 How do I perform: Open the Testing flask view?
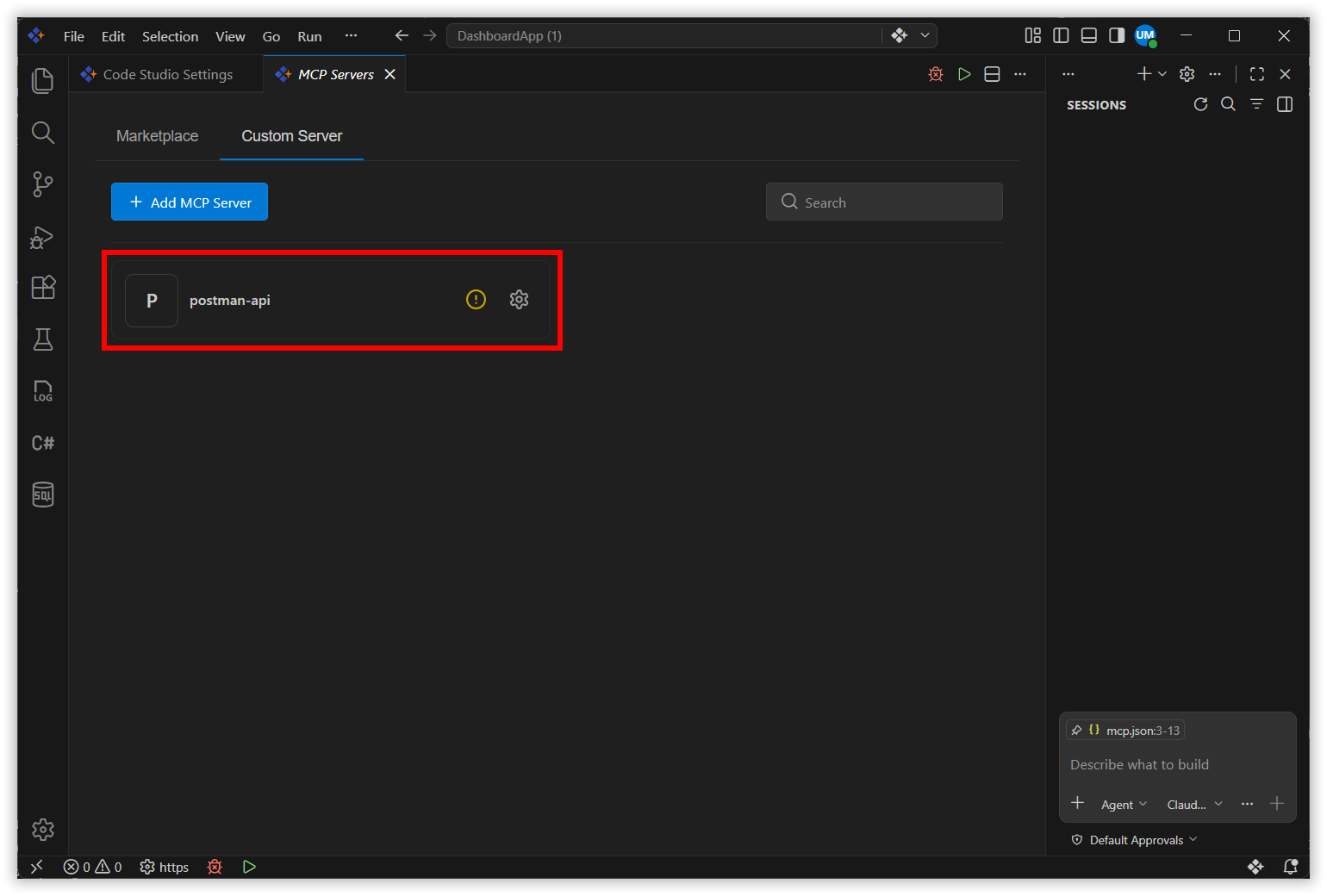click(42, 339)
